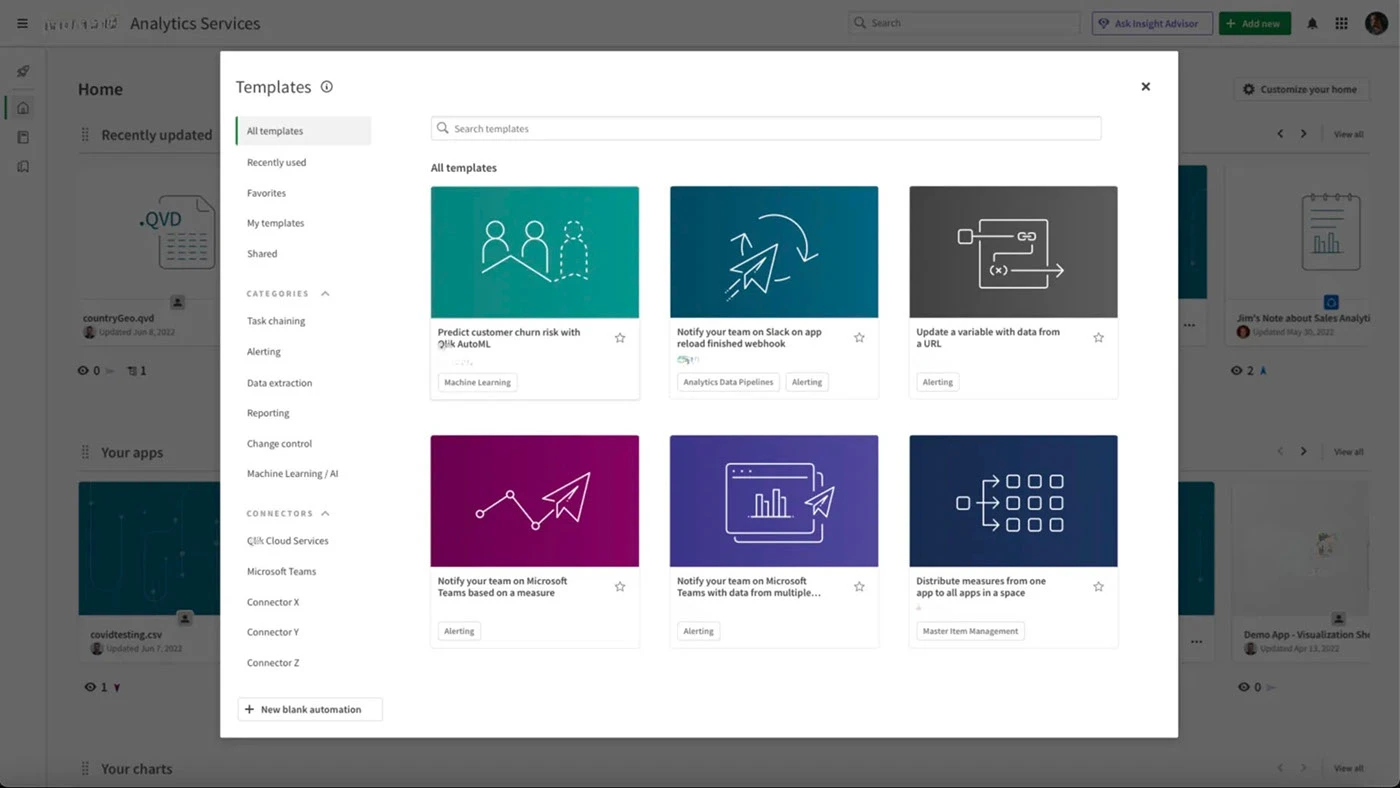1400x788 pixels.
Task: Open the catalog icon in left sidebar
Action: [23, 137]
